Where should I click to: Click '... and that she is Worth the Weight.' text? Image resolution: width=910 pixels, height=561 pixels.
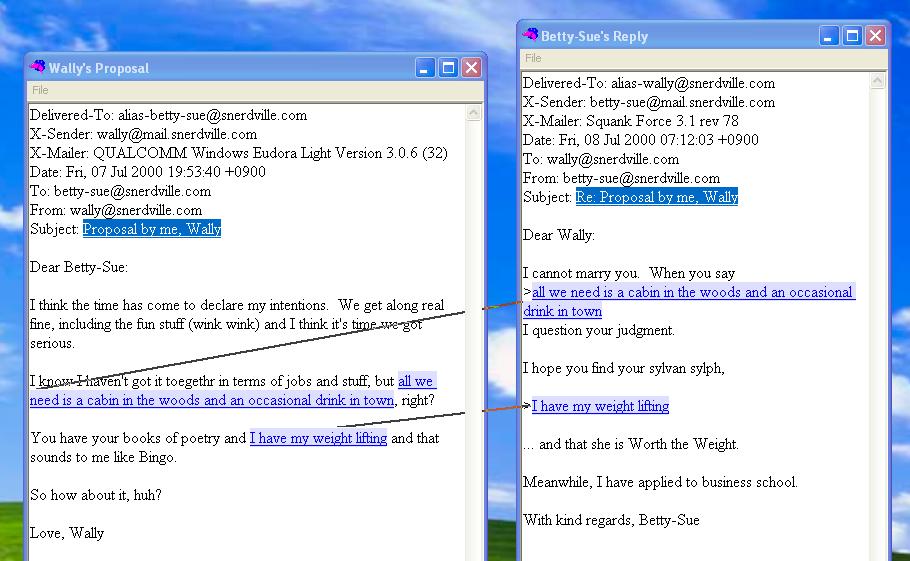click(631, 444)
